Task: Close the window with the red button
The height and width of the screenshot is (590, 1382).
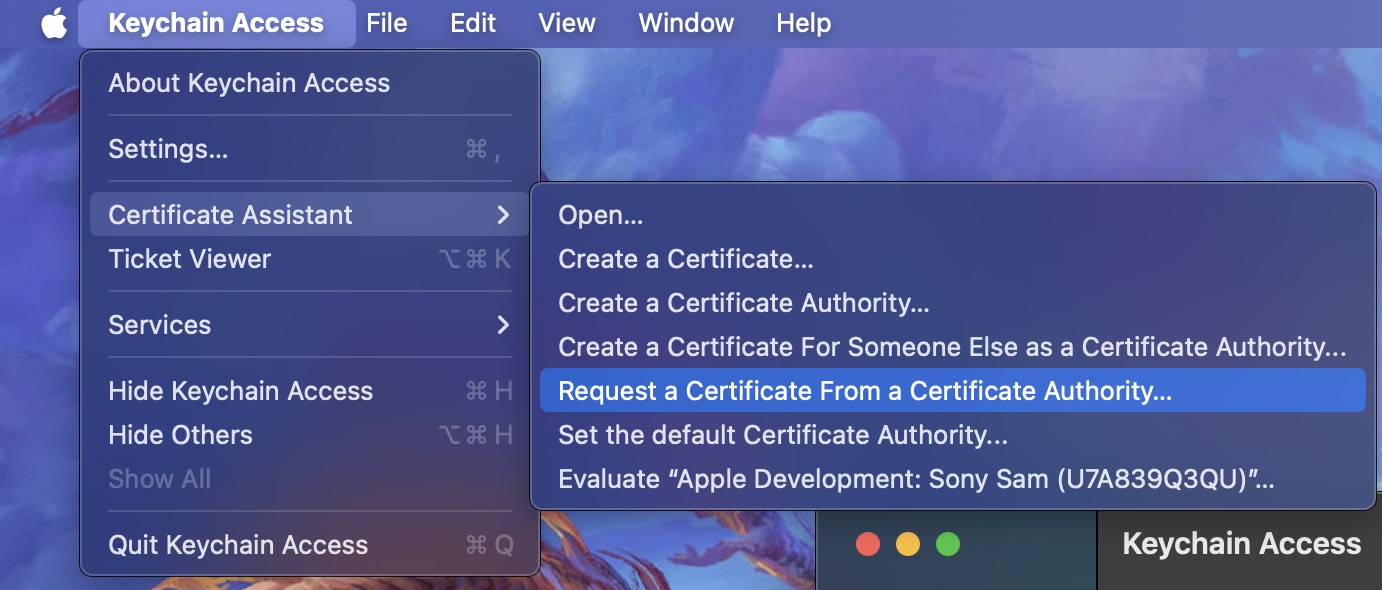Action: 868,544
